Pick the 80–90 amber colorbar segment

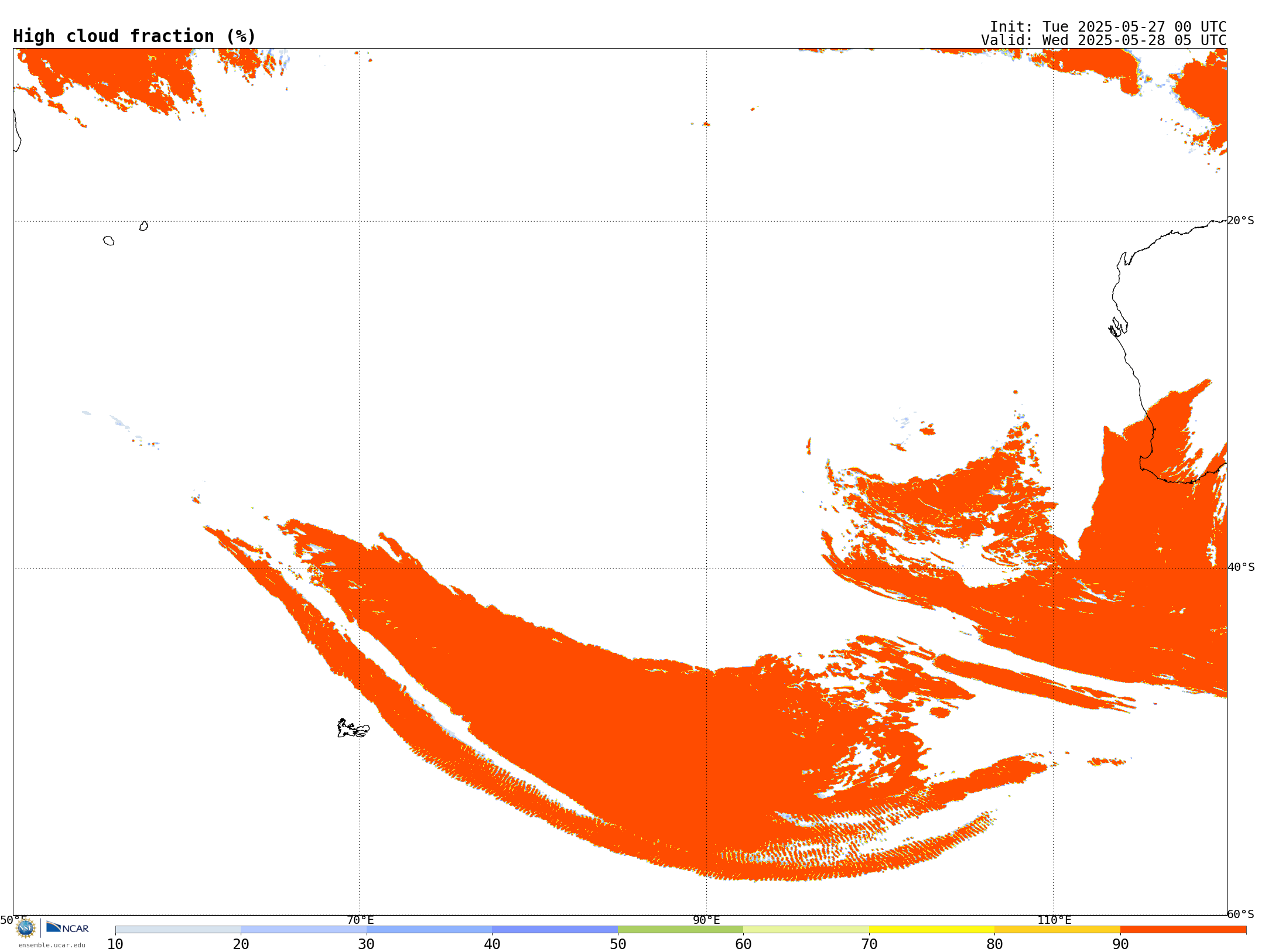[x=1057, y=930]
